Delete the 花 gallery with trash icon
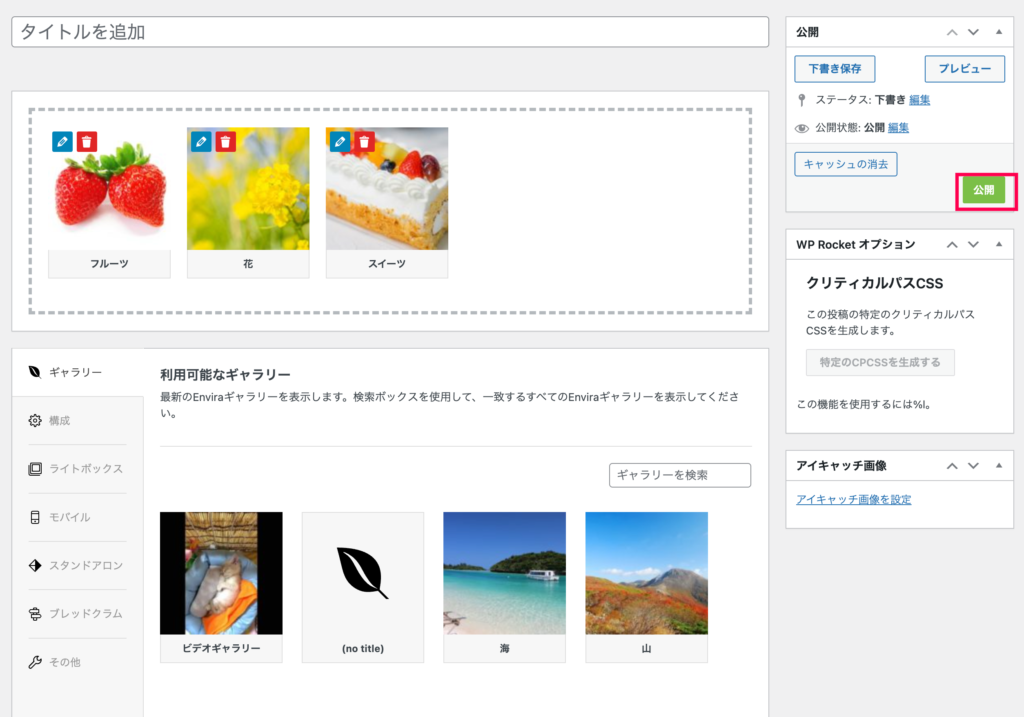Screen dimensions: 1024x717 tap(226, 141)
